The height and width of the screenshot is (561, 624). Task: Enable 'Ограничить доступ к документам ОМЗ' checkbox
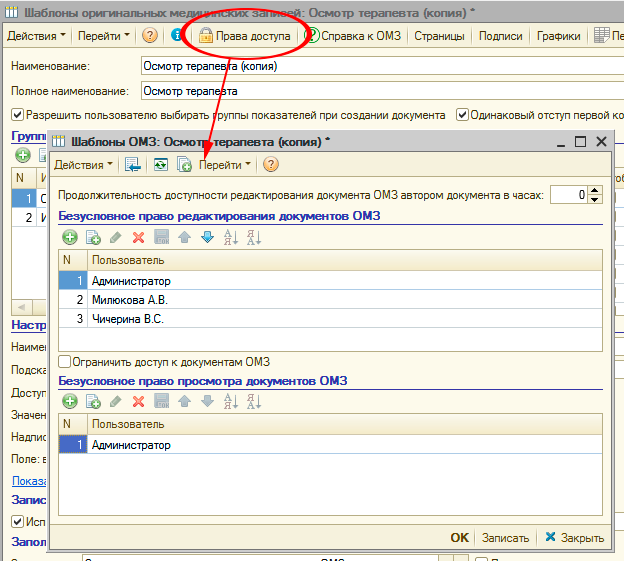pyautogui.click(x=65, y=362)
